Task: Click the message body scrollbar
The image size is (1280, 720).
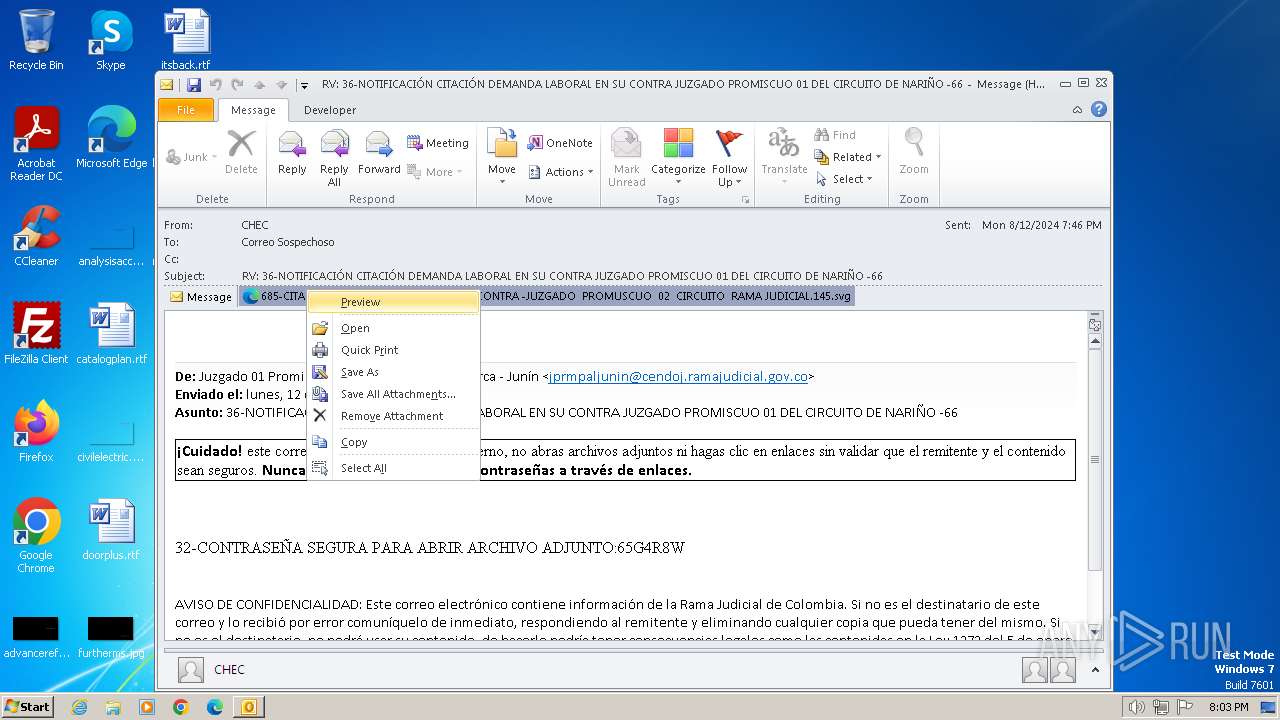Action: click(x=1095, y=460)
